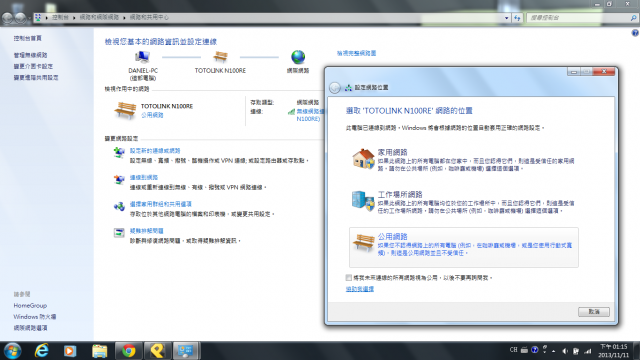Click the 選擇家用群組和共用選項 link
Viewport: 640px width, 360px height.
161,204
